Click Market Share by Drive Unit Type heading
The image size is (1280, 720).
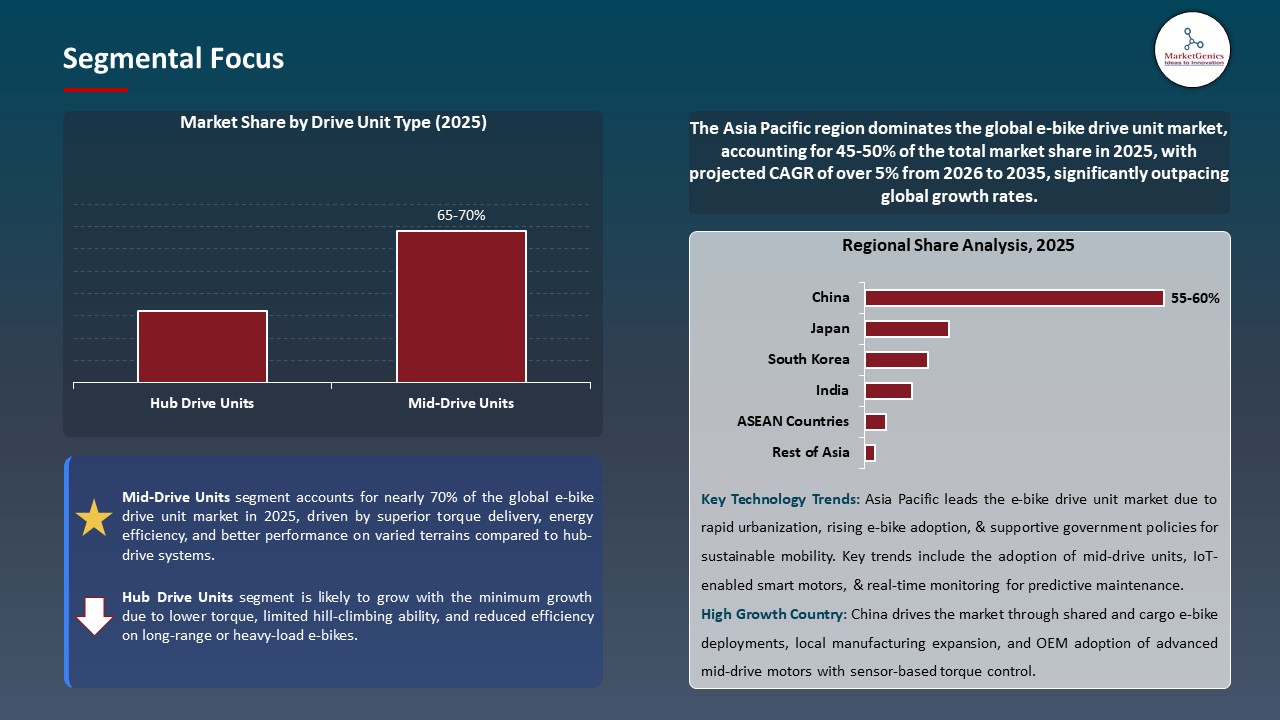[333, 123]
